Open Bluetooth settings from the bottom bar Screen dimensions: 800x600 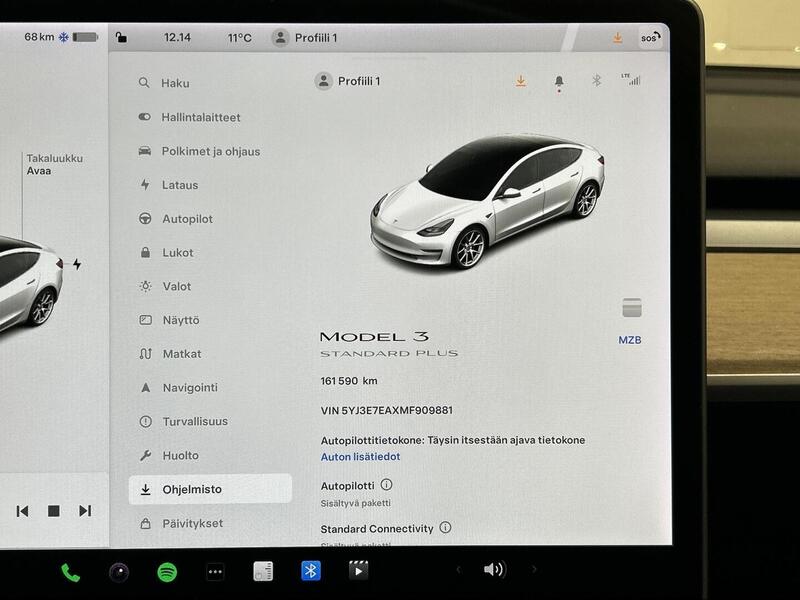tap(311, 570)
